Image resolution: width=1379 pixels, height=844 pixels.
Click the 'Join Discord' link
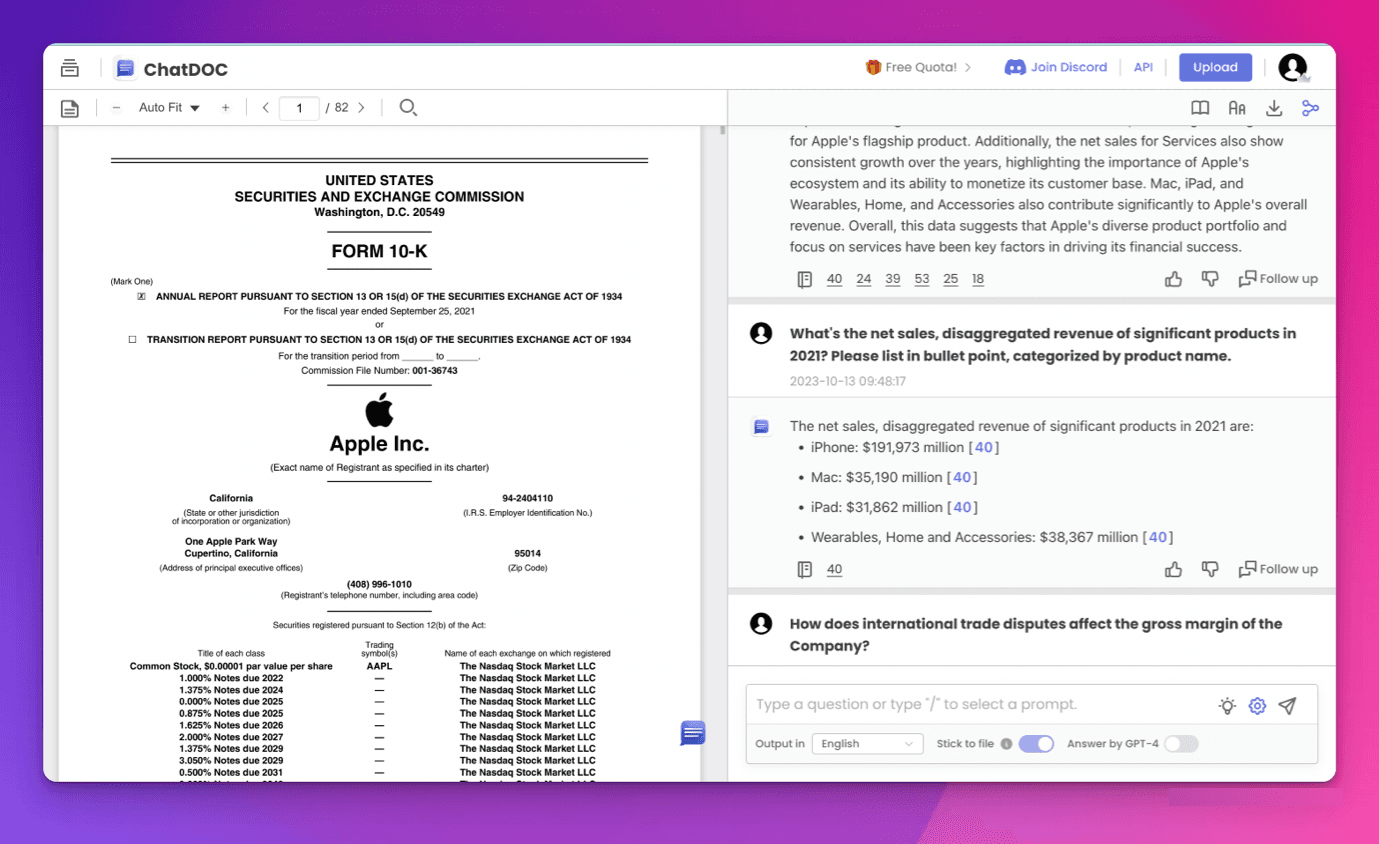(1056, 67)
